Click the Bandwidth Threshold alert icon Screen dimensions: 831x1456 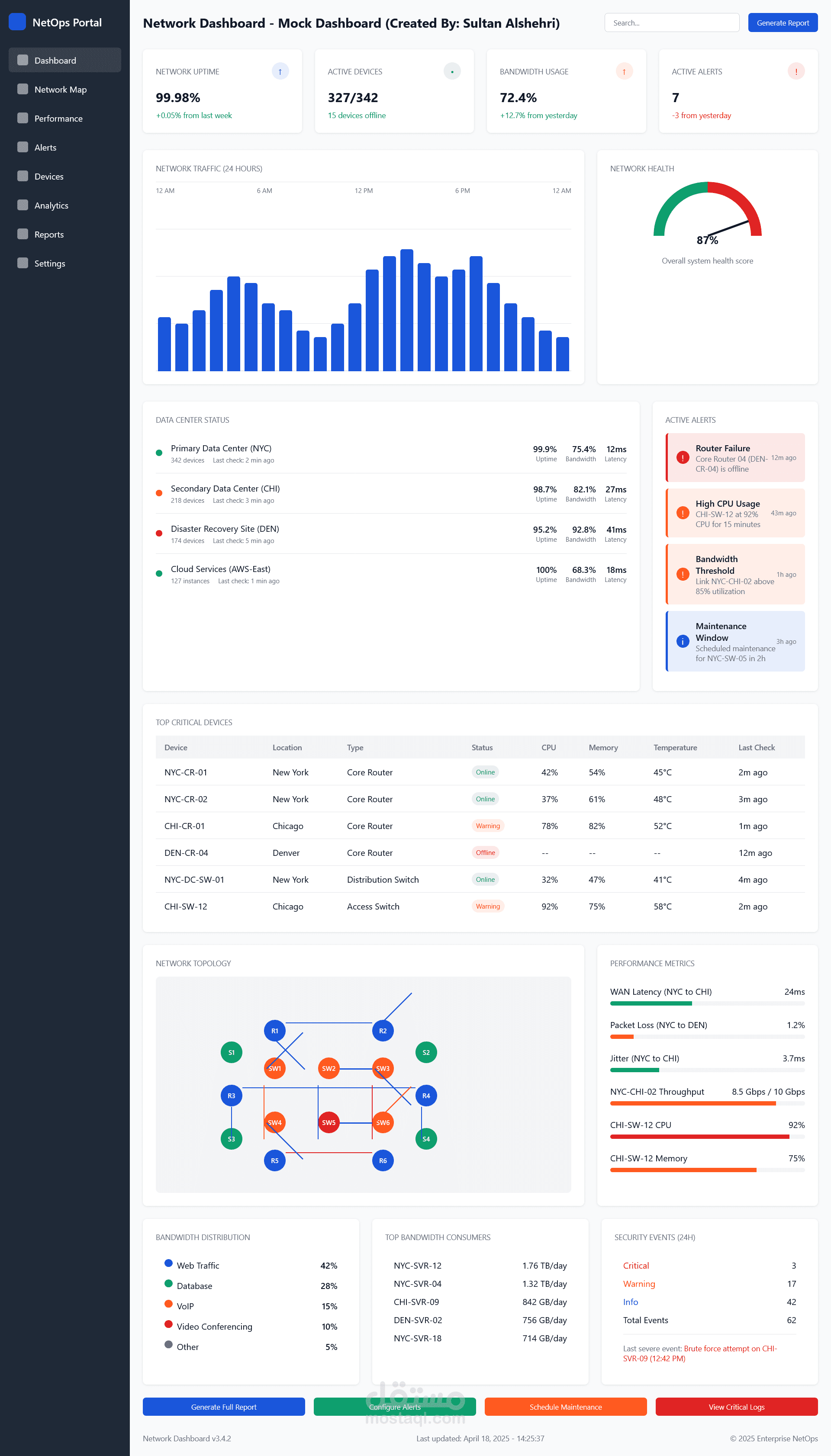[683, 575]
